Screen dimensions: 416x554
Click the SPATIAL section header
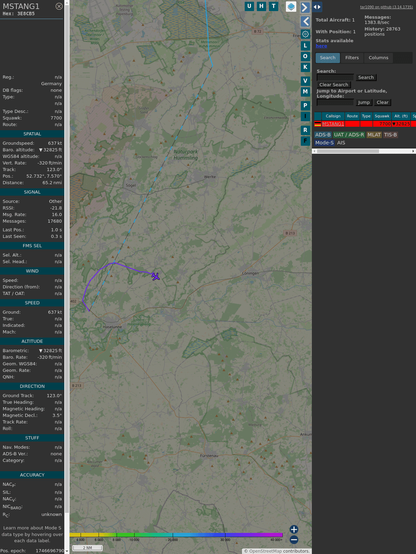pos(32,134)
